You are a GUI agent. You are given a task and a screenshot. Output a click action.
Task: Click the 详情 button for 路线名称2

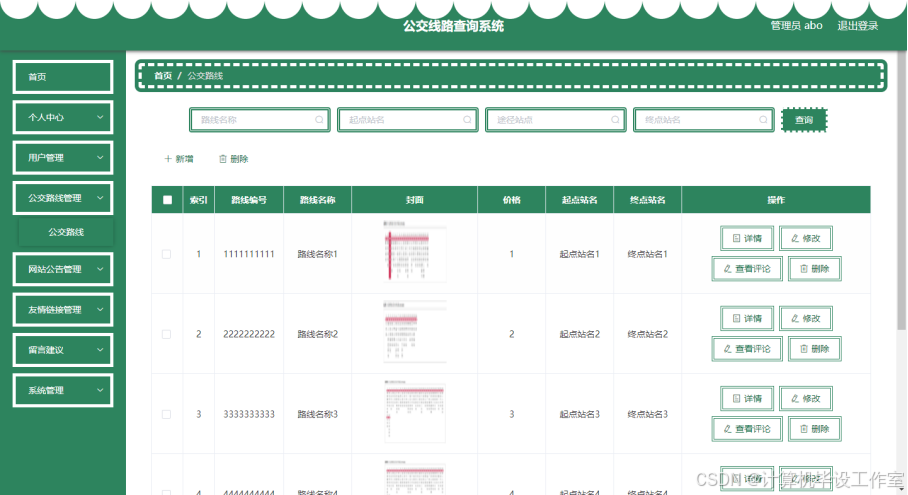pos(747,318)
